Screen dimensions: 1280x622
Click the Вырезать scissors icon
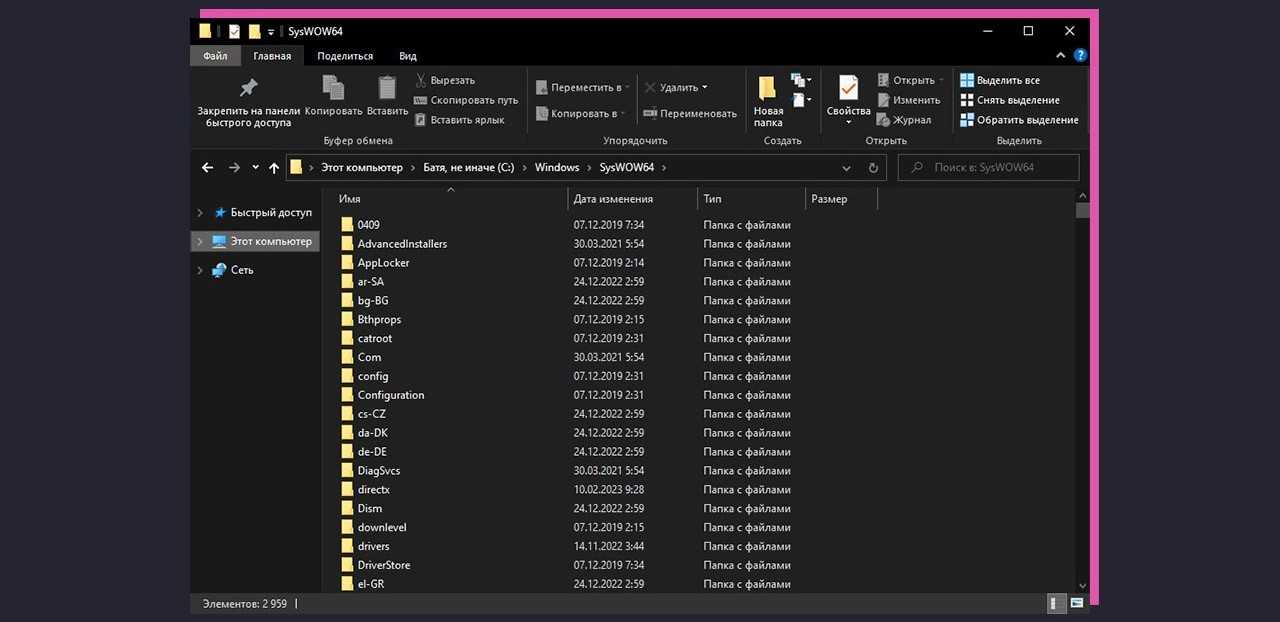tap(421, 80)
